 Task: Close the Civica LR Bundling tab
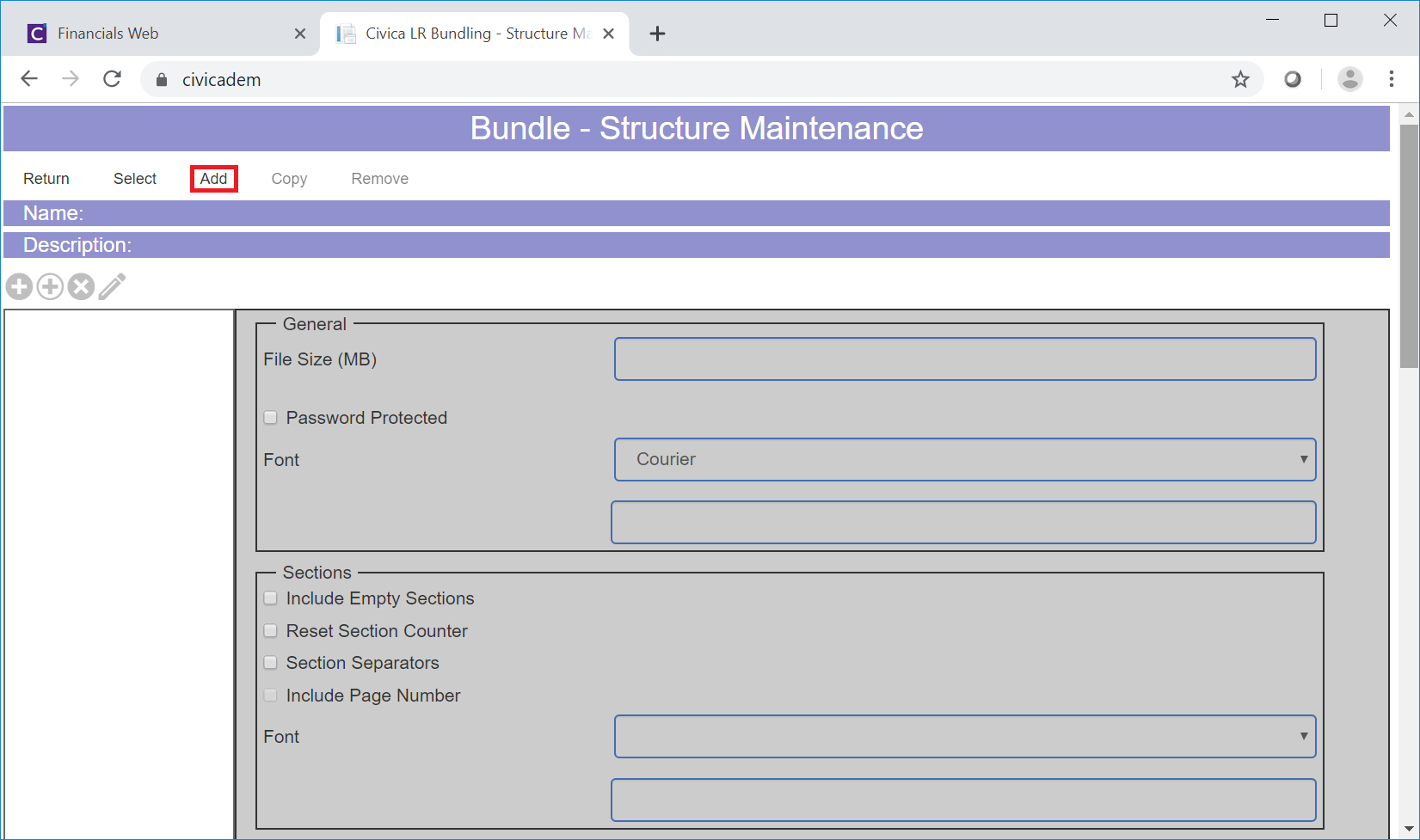pos(608,34)
